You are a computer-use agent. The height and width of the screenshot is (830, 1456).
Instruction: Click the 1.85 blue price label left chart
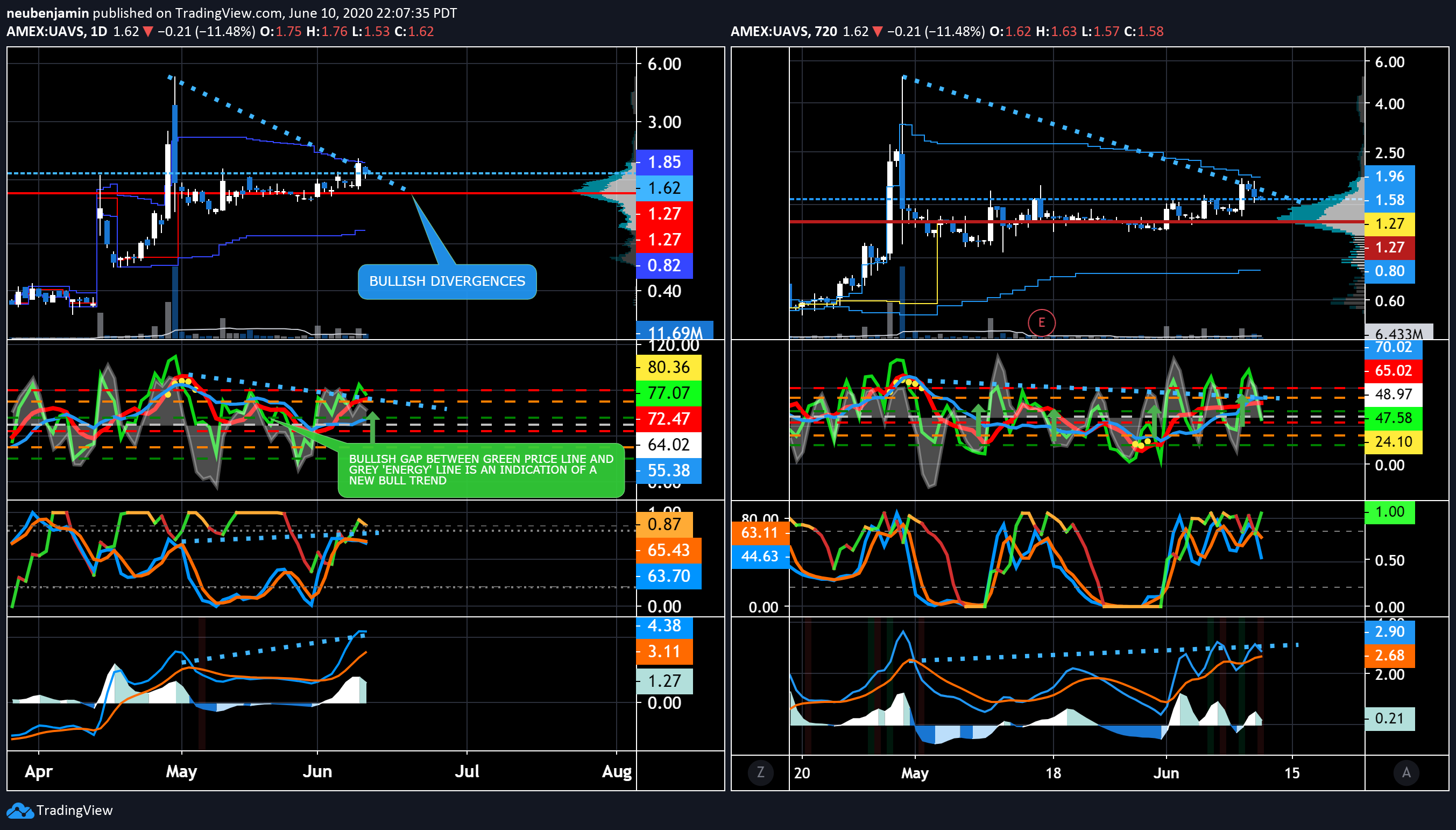[x=664, y=162]
